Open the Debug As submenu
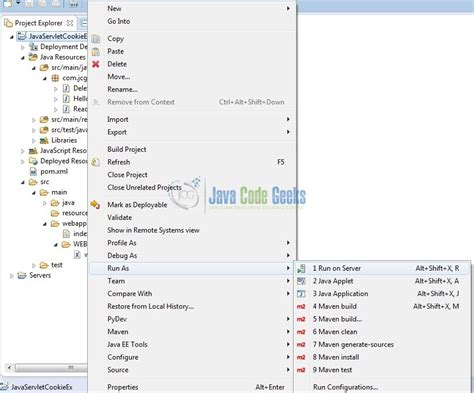The image size is (474, 393). pos(192,256)
